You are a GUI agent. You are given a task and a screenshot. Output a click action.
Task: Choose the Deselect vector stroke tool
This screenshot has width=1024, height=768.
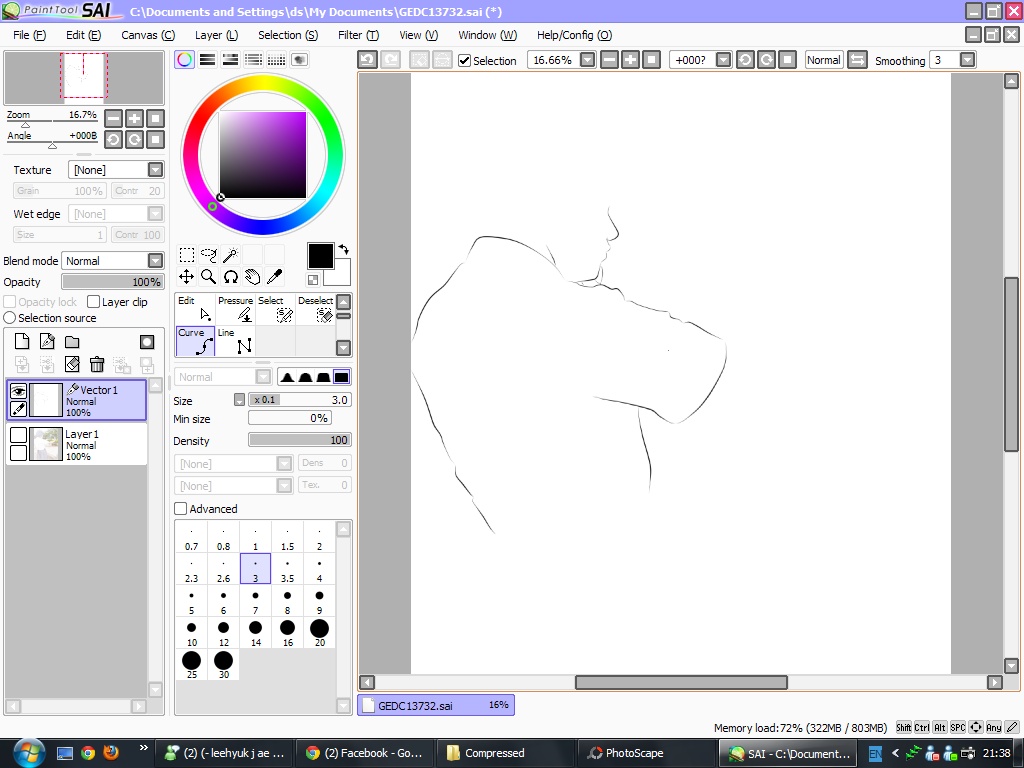click(315, 309)
